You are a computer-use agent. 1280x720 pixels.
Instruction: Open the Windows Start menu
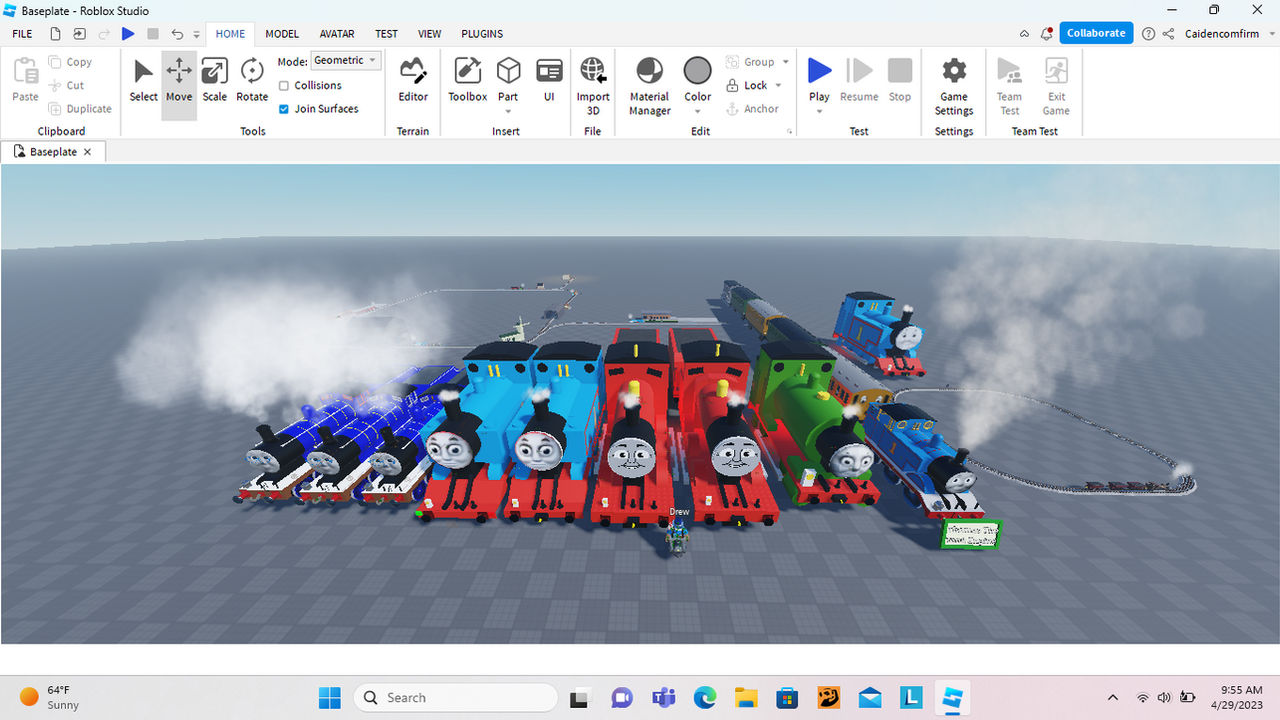tap(329, 698)
